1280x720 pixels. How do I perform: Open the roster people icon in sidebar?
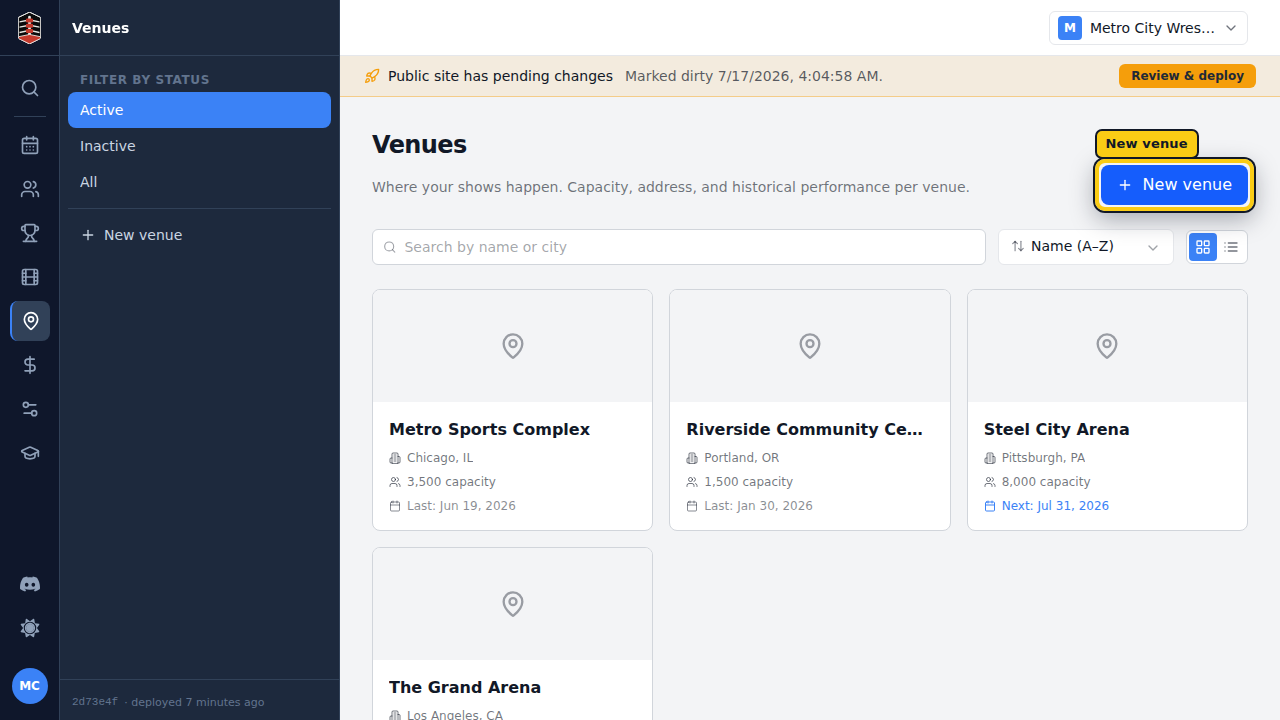pyautogui.click(x=30, y=189)
